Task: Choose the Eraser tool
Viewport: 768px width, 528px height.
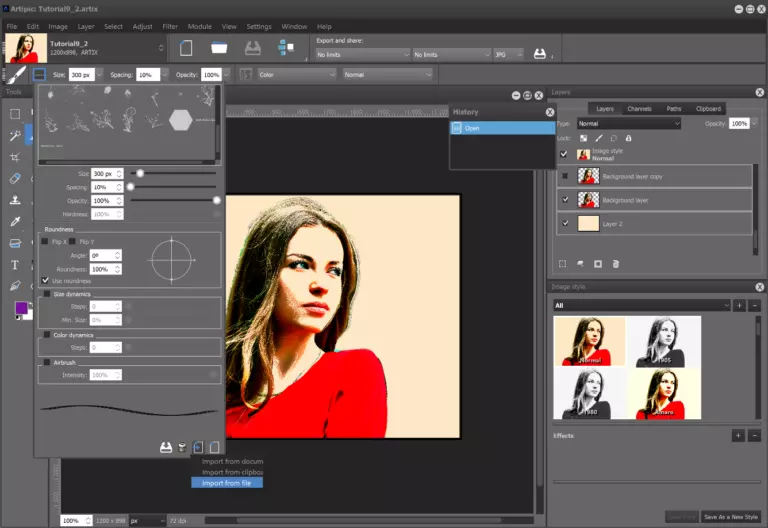Action: [x=15, y=179]
